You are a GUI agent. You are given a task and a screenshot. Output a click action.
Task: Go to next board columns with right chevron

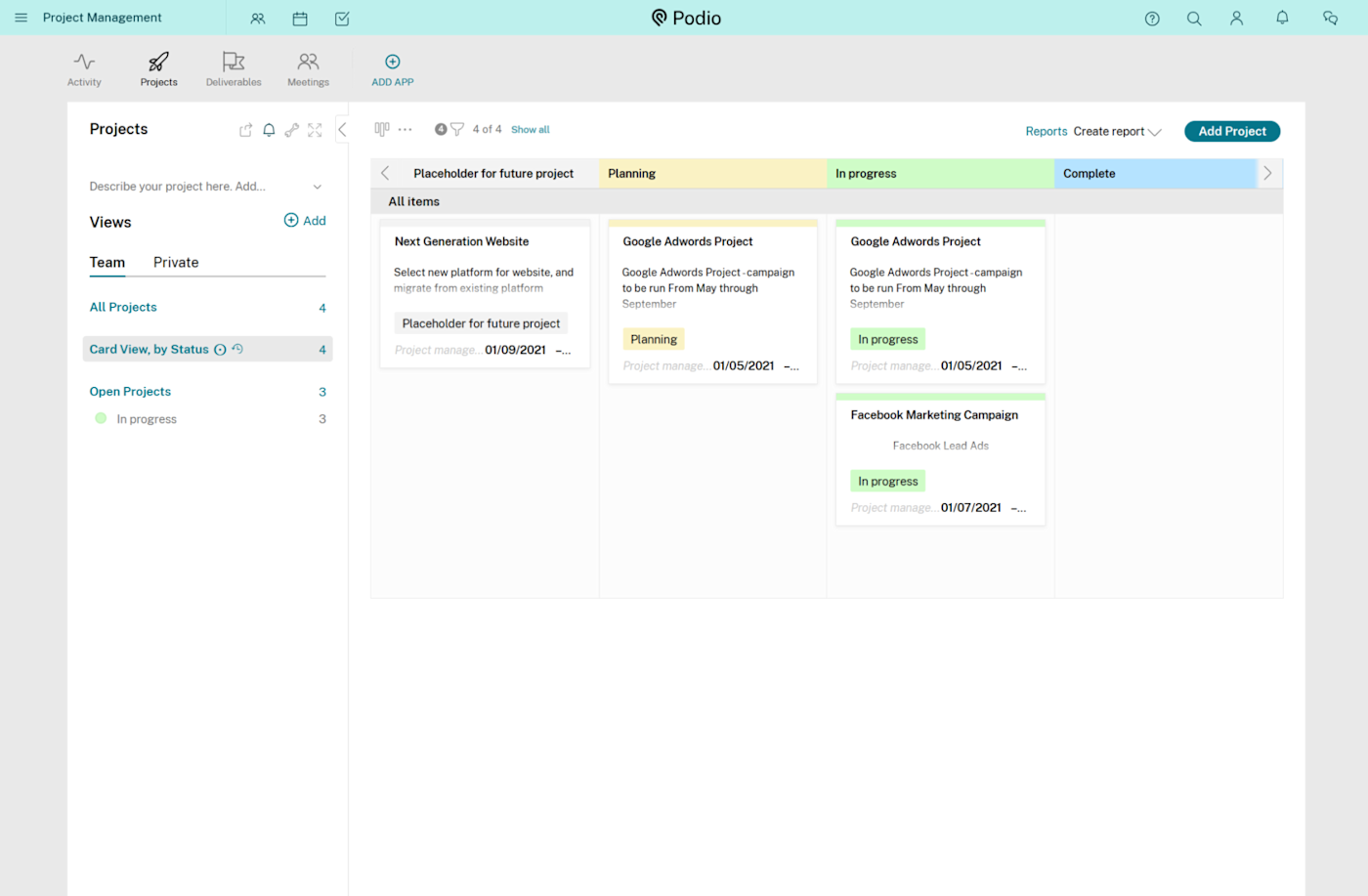pyautogui.click(x=1268, y=173)
